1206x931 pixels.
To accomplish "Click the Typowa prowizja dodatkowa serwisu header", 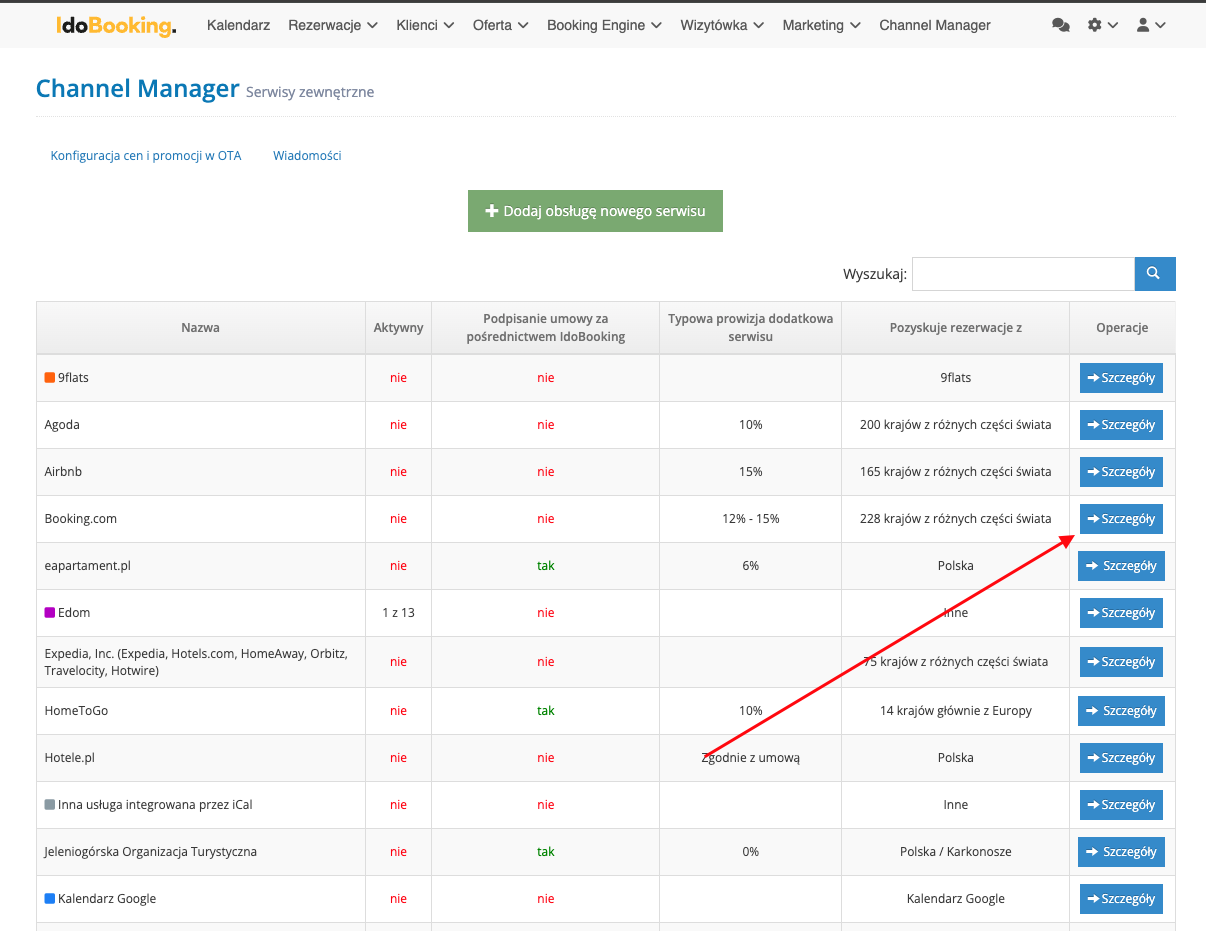I will coord(750,328).
